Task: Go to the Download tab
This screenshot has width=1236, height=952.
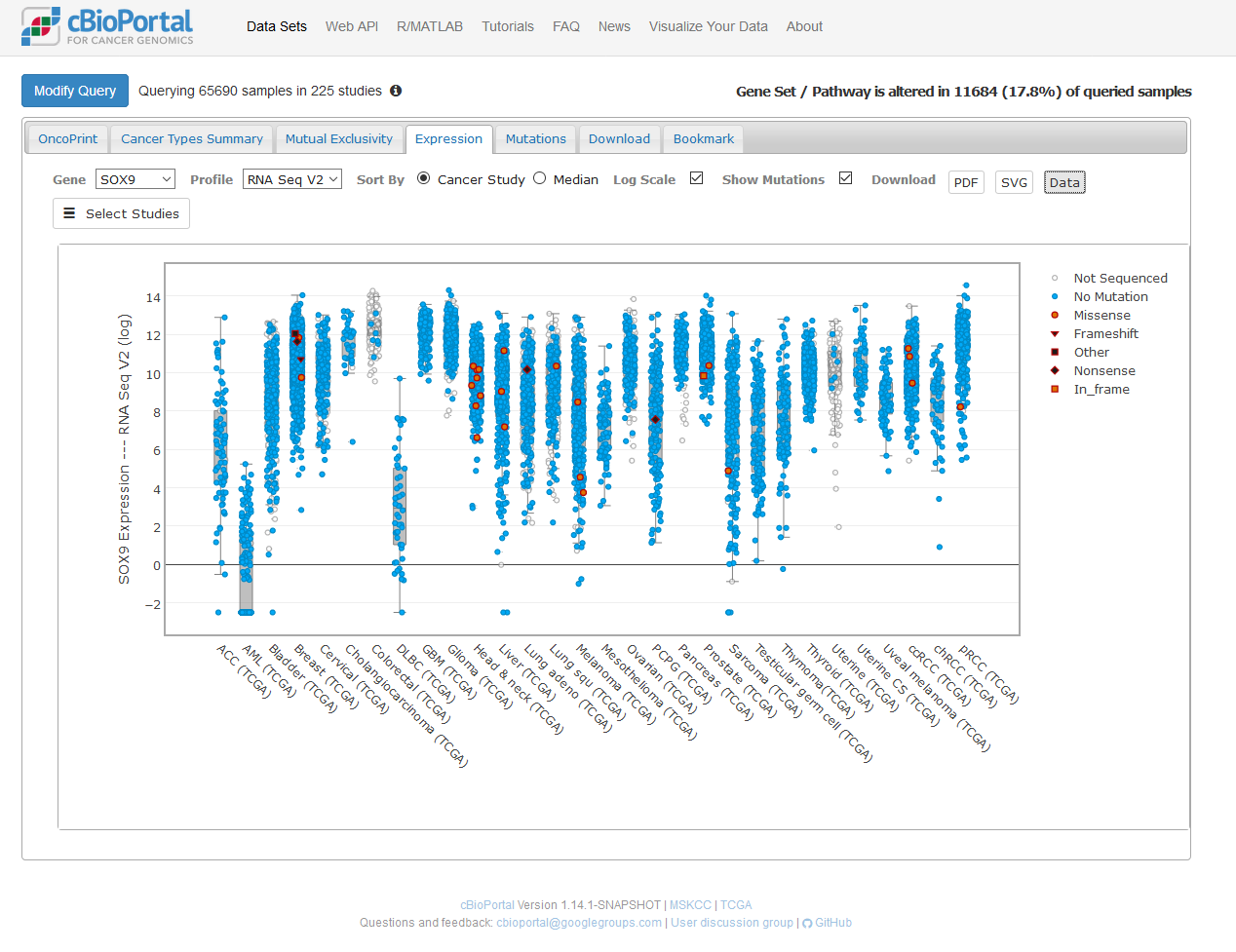Action: [619, 139]
